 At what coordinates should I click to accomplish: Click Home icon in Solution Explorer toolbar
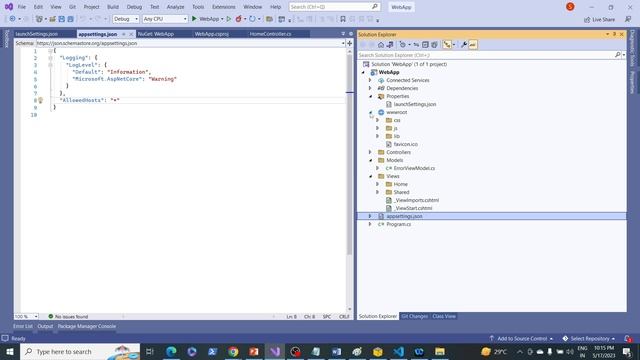coord(381,45)
